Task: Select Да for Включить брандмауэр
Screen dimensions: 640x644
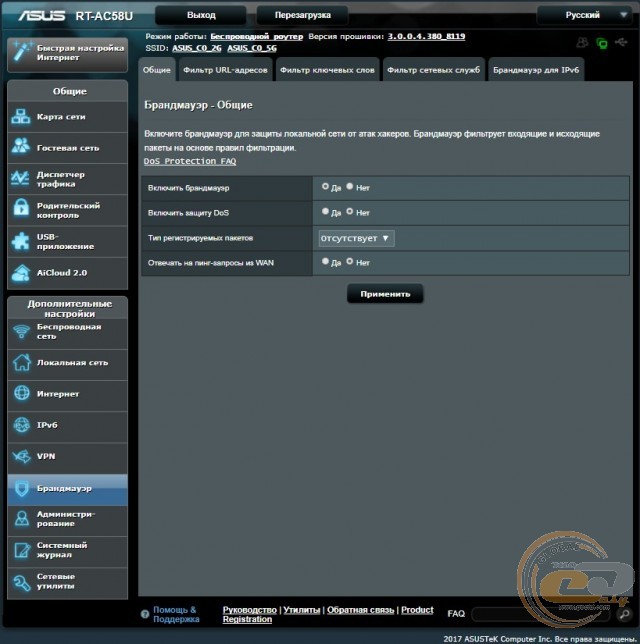Action: [325, 186]
